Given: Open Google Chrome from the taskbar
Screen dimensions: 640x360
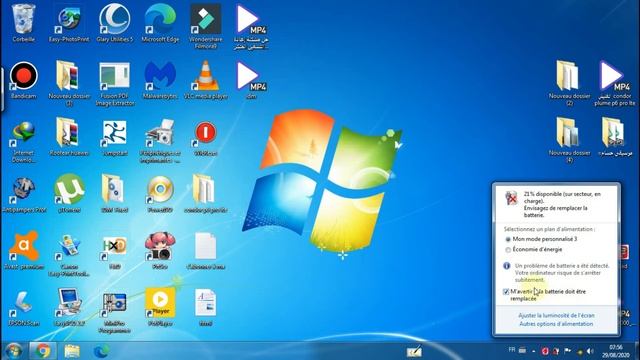Looking at the screenshot, I should point(42,351).
